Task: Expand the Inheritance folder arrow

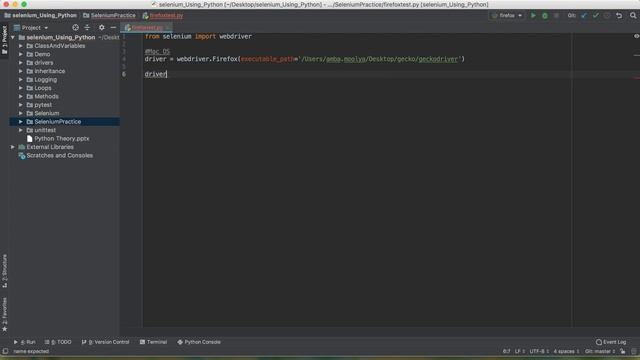Action: click(x=21, y=71)
